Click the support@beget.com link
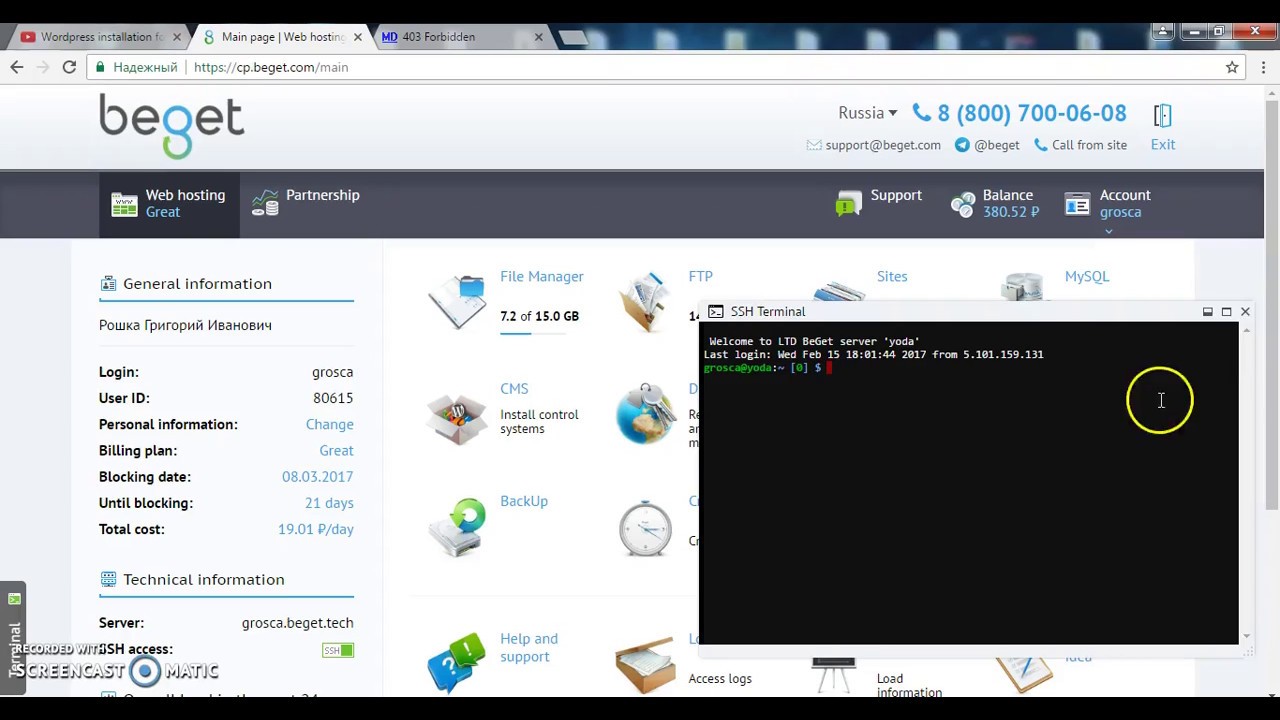 click(883, 145)
